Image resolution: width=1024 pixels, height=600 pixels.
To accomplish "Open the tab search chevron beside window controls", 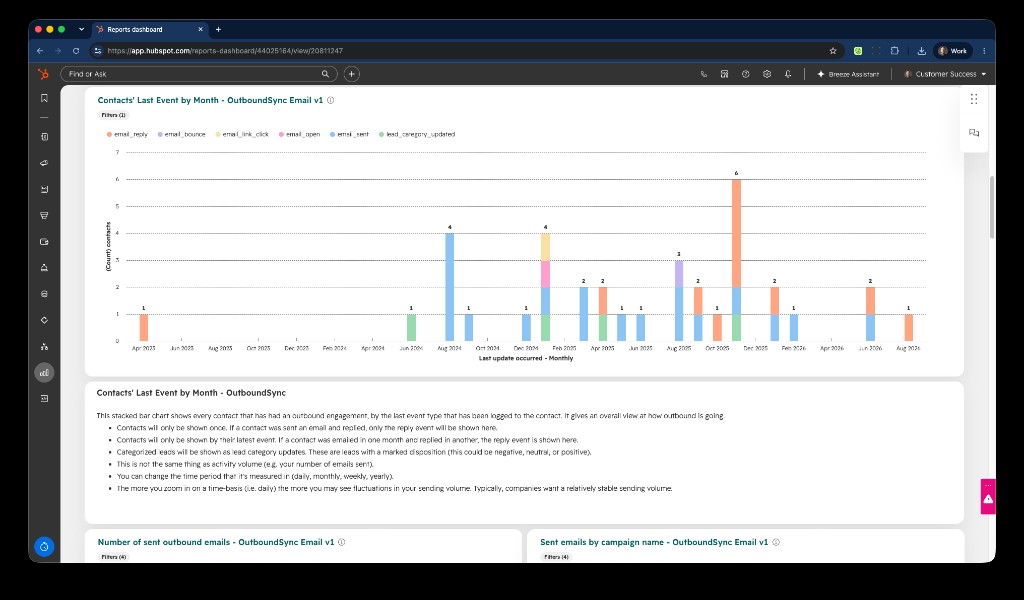I will [x=81, y=29].
